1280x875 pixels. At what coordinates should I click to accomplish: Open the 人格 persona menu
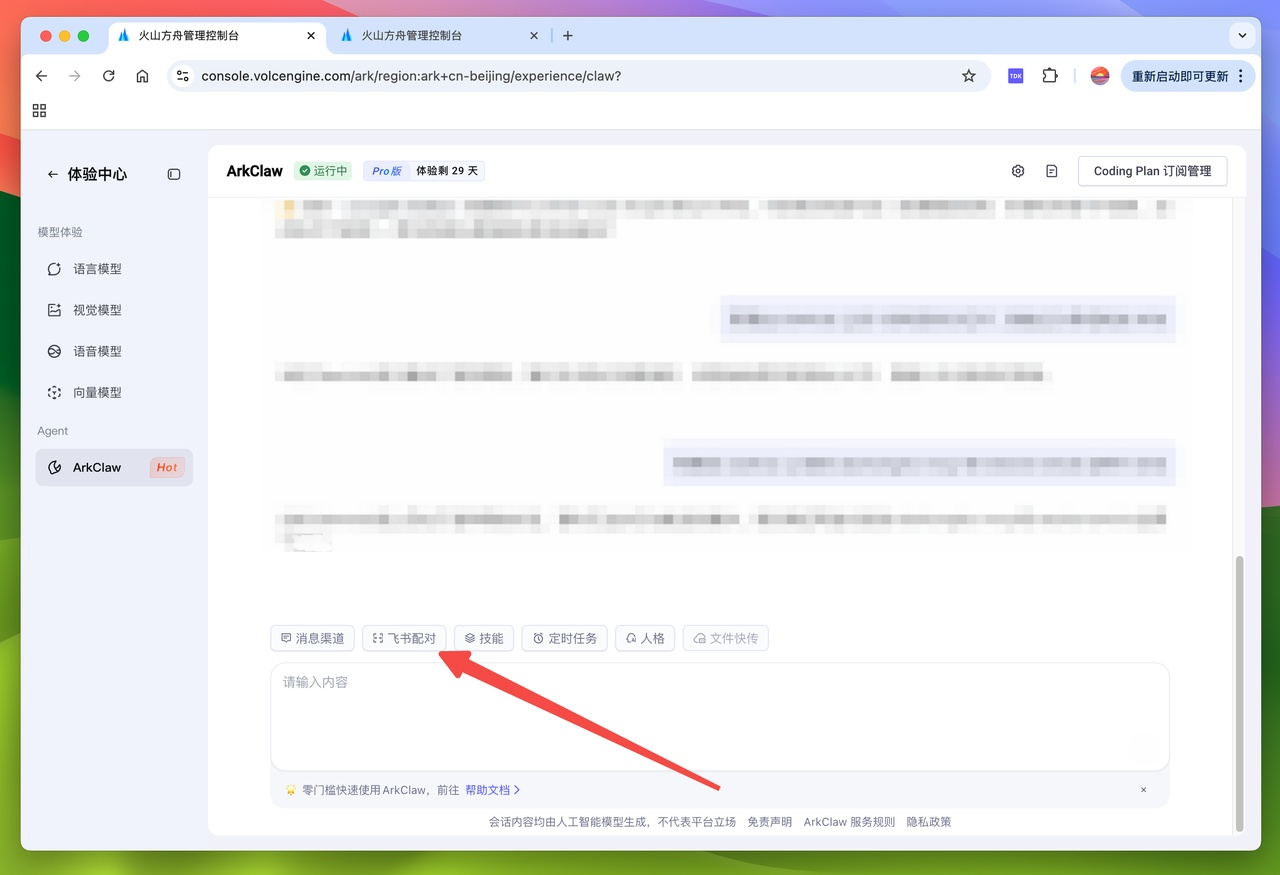[x=644, y=638]
